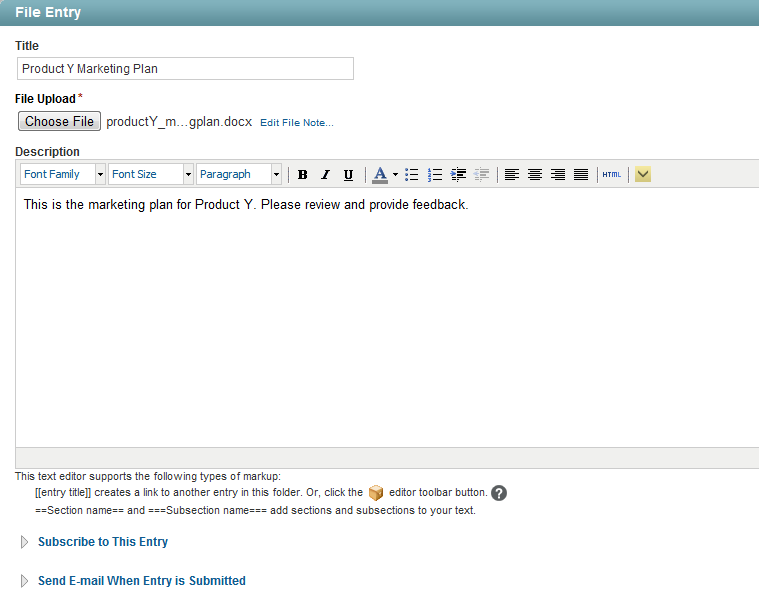Expand Send E-mail When Entry is Submitted

click(141, 581)
